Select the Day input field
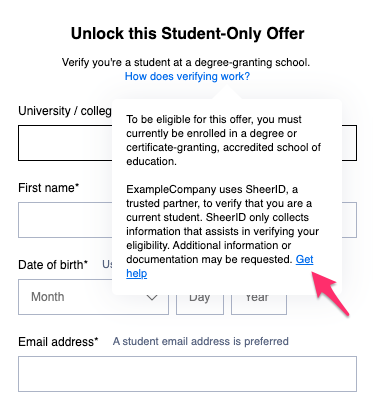Screen dimensions: 377x403 200,305
